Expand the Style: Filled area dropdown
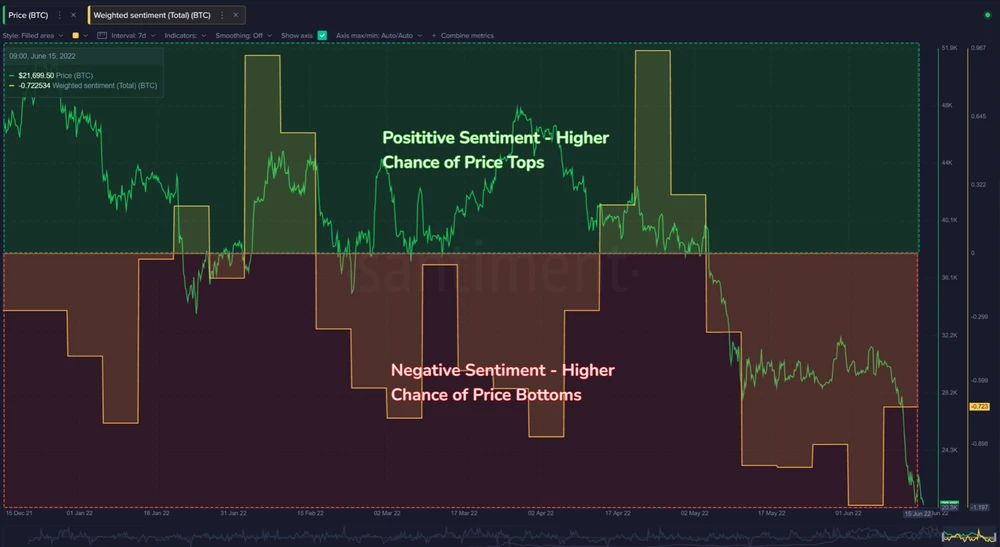This screenshot has height=547, width=1000. coord(33,36)
